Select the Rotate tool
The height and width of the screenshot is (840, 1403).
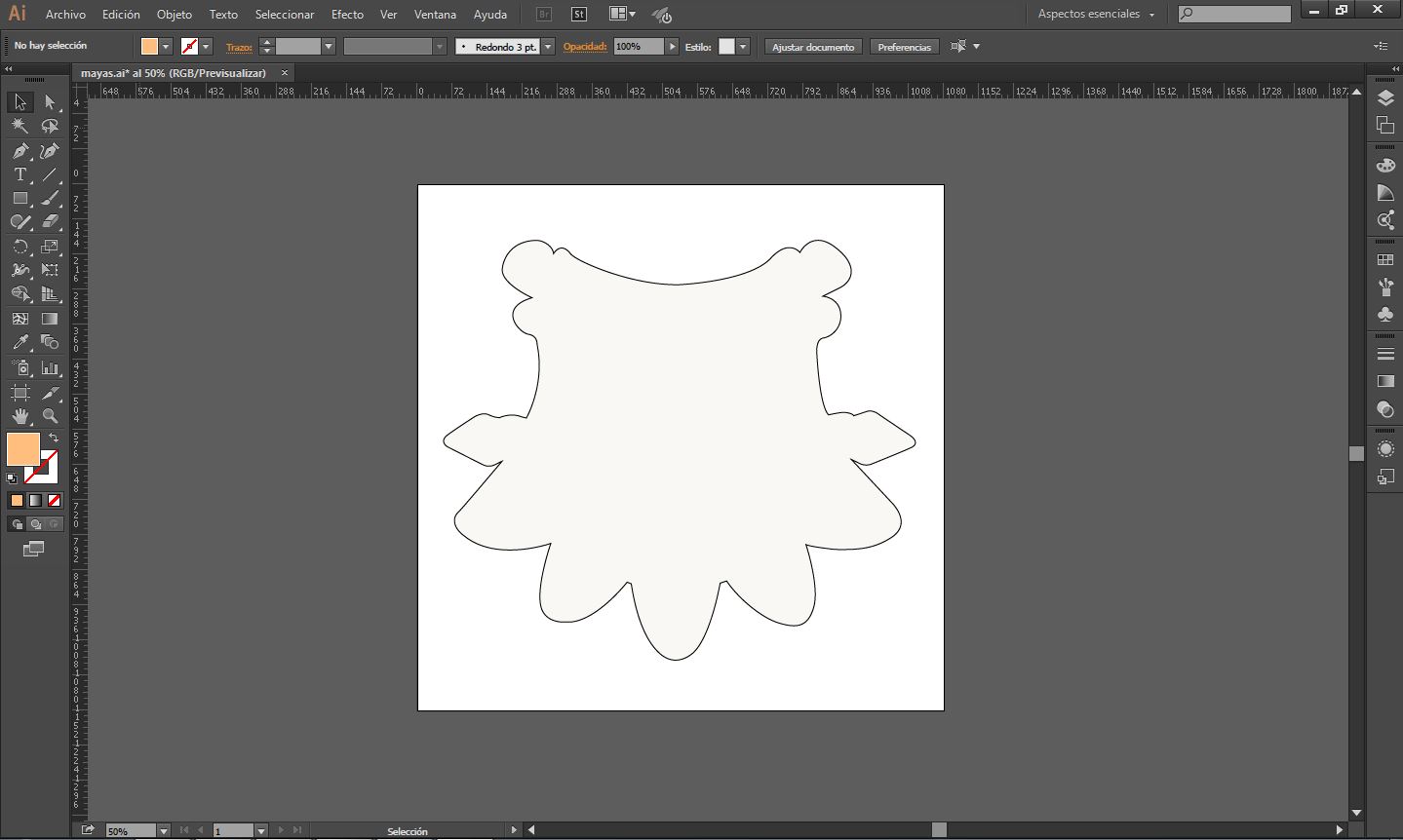[x=19, y=247]
